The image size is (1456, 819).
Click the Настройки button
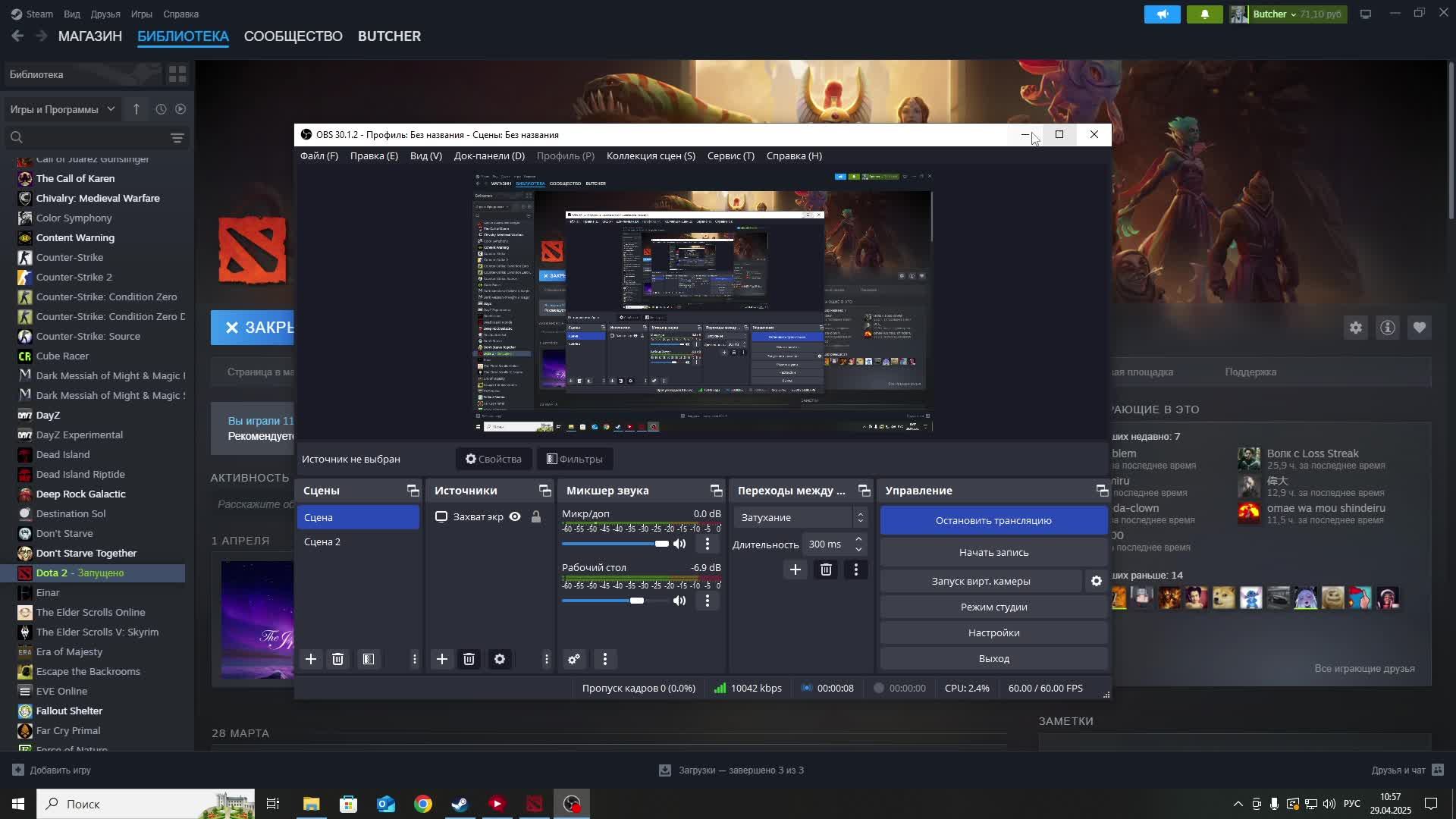point(993,632)
